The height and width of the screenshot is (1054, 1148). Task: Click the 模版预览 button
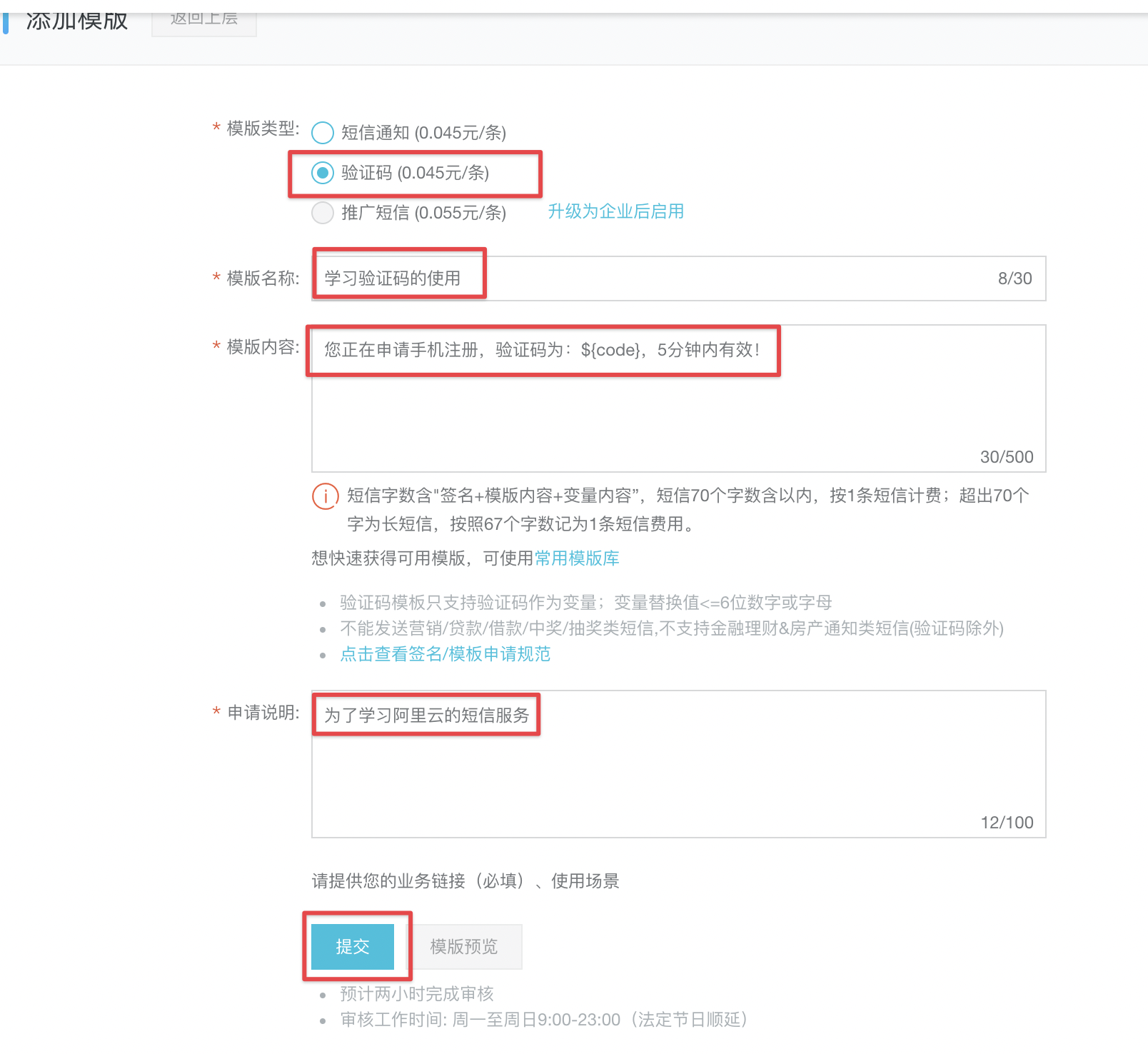tap(464, 947)
